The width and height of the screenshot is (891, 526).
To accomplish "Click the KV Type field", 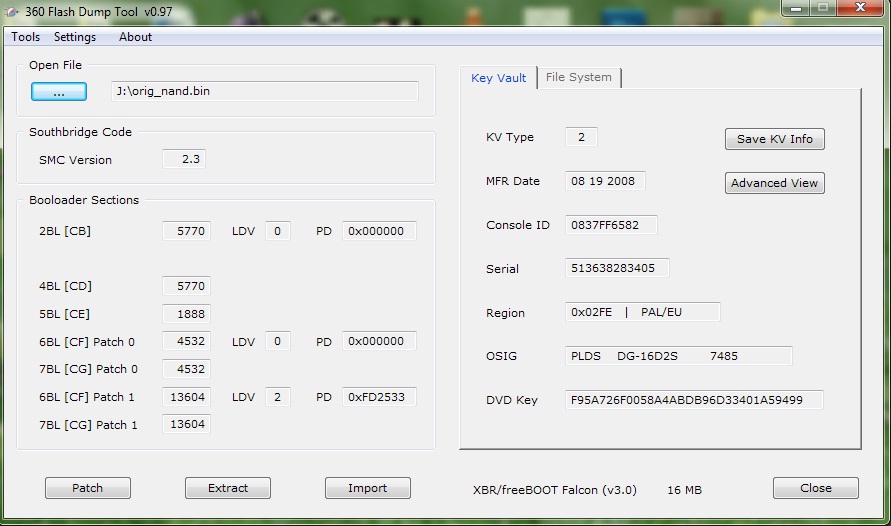I will click(x=581, y=137).
